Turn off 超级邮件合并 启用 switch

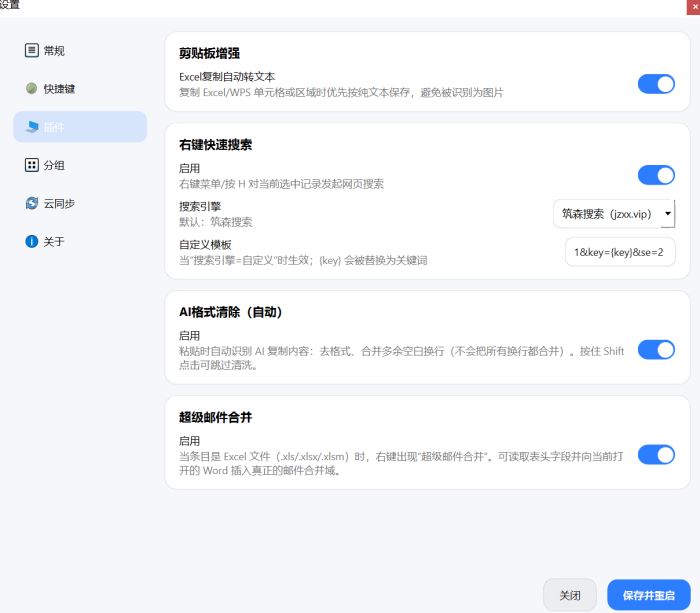[656, 455]
